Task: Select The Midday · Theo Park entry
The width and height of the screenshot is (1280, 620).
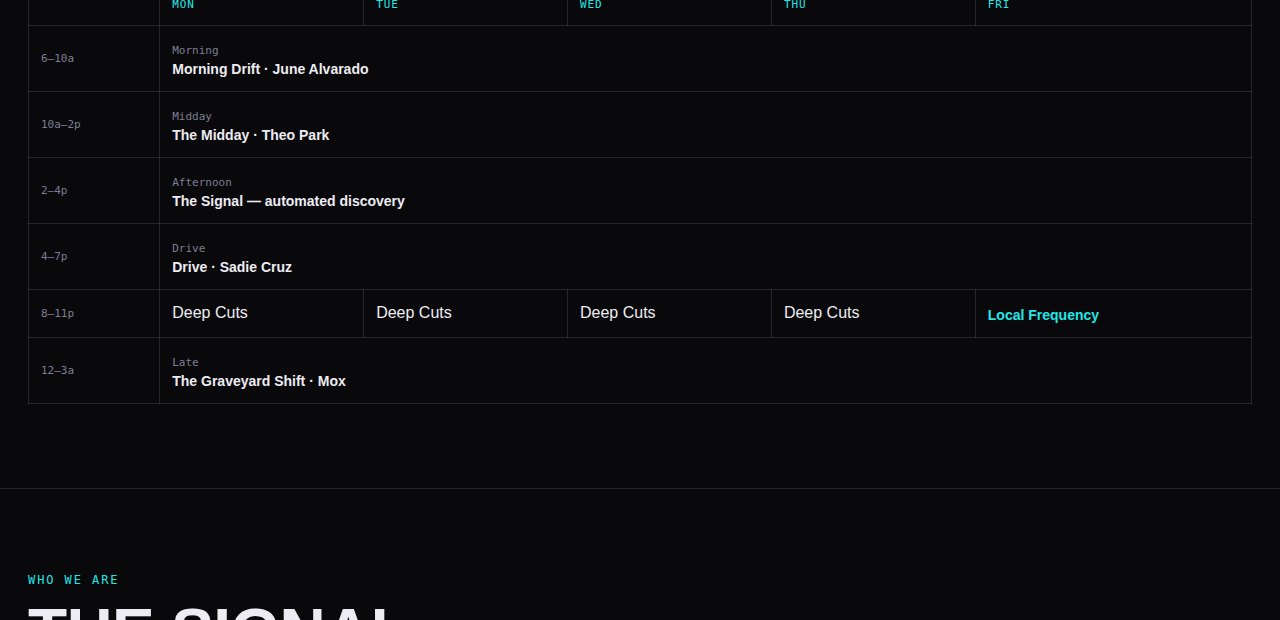Action: click(250, 135)
